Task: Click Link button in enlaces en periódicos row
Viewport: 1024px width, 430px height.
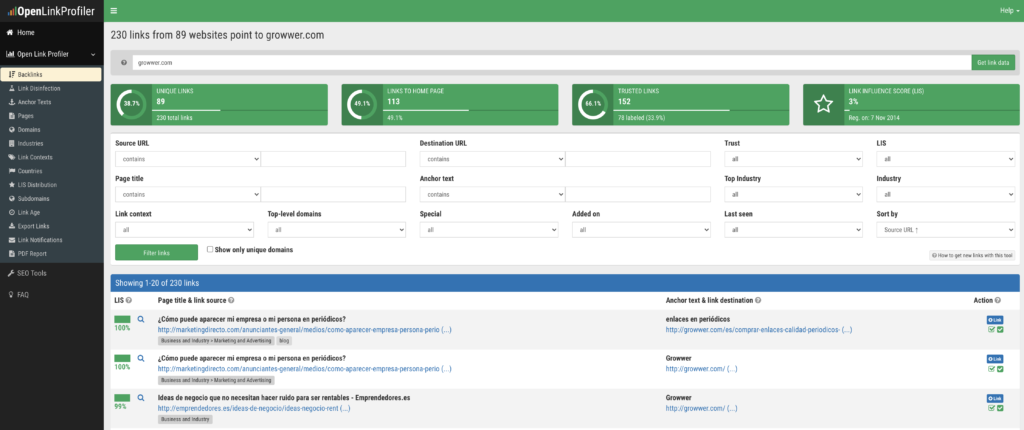Action: (995, 320)
